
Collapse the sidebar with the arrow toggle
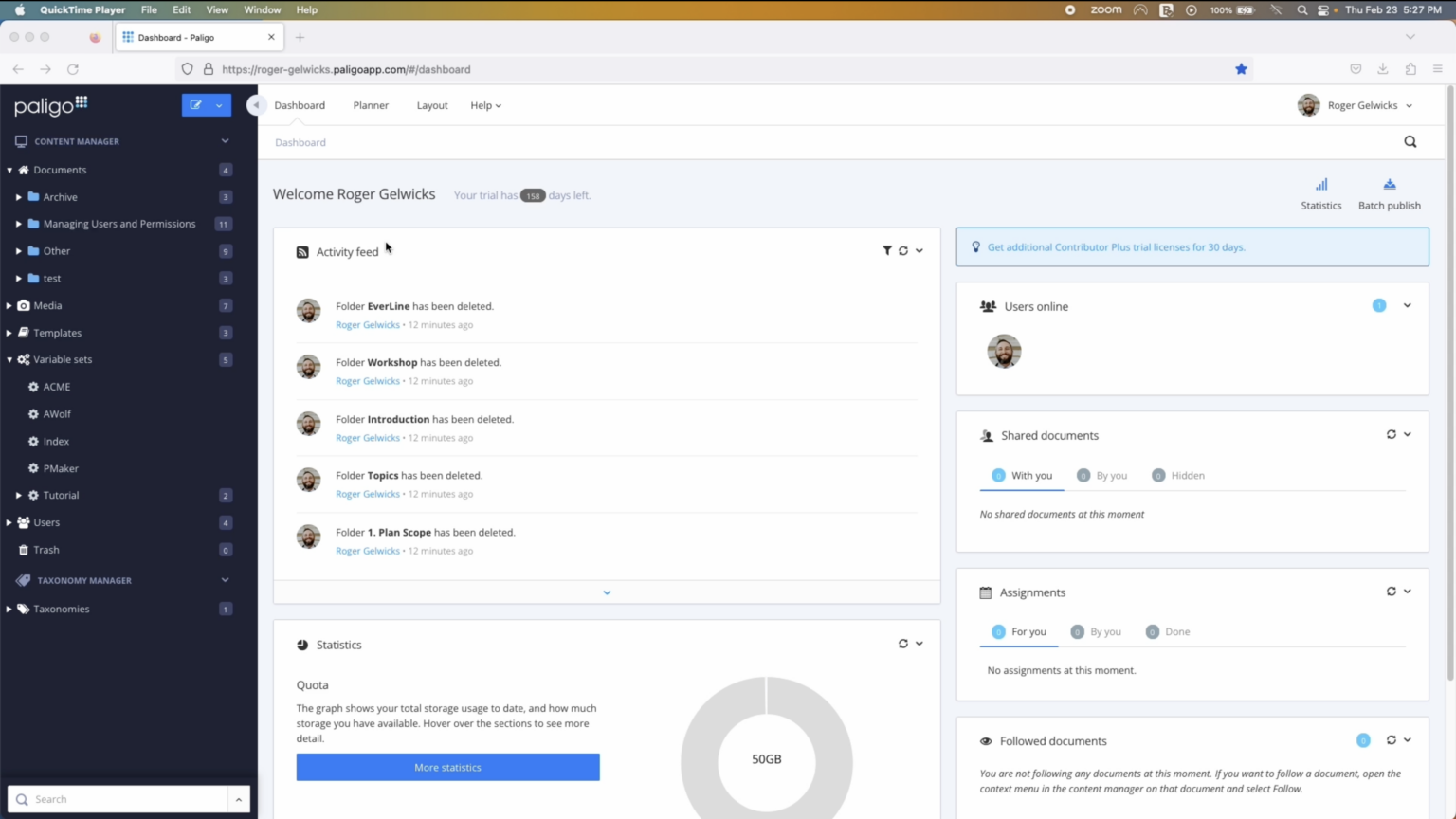point(255,105)
